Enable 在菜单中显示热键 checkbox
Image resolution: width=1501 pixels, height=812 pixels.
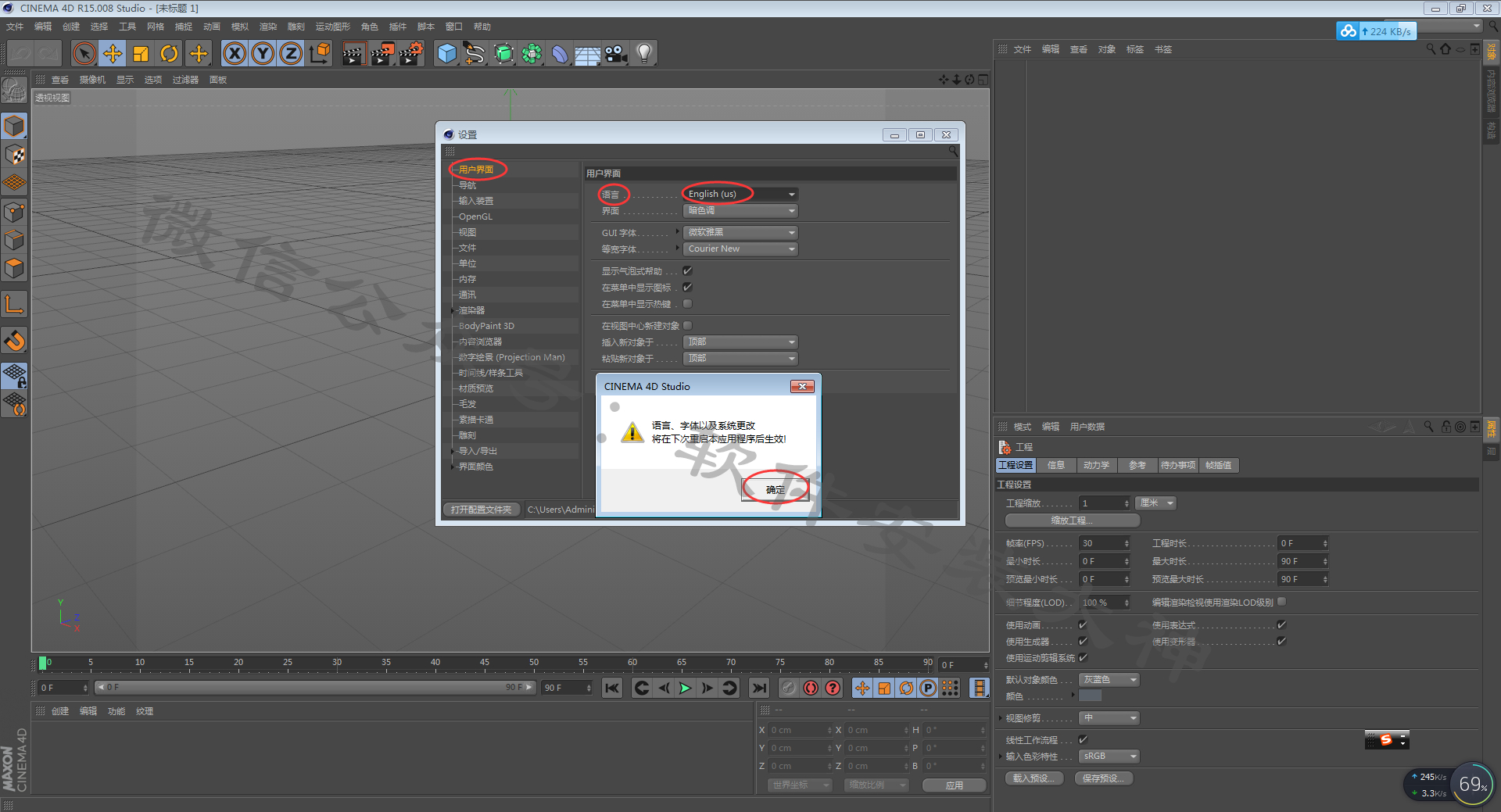coord(688,303)
